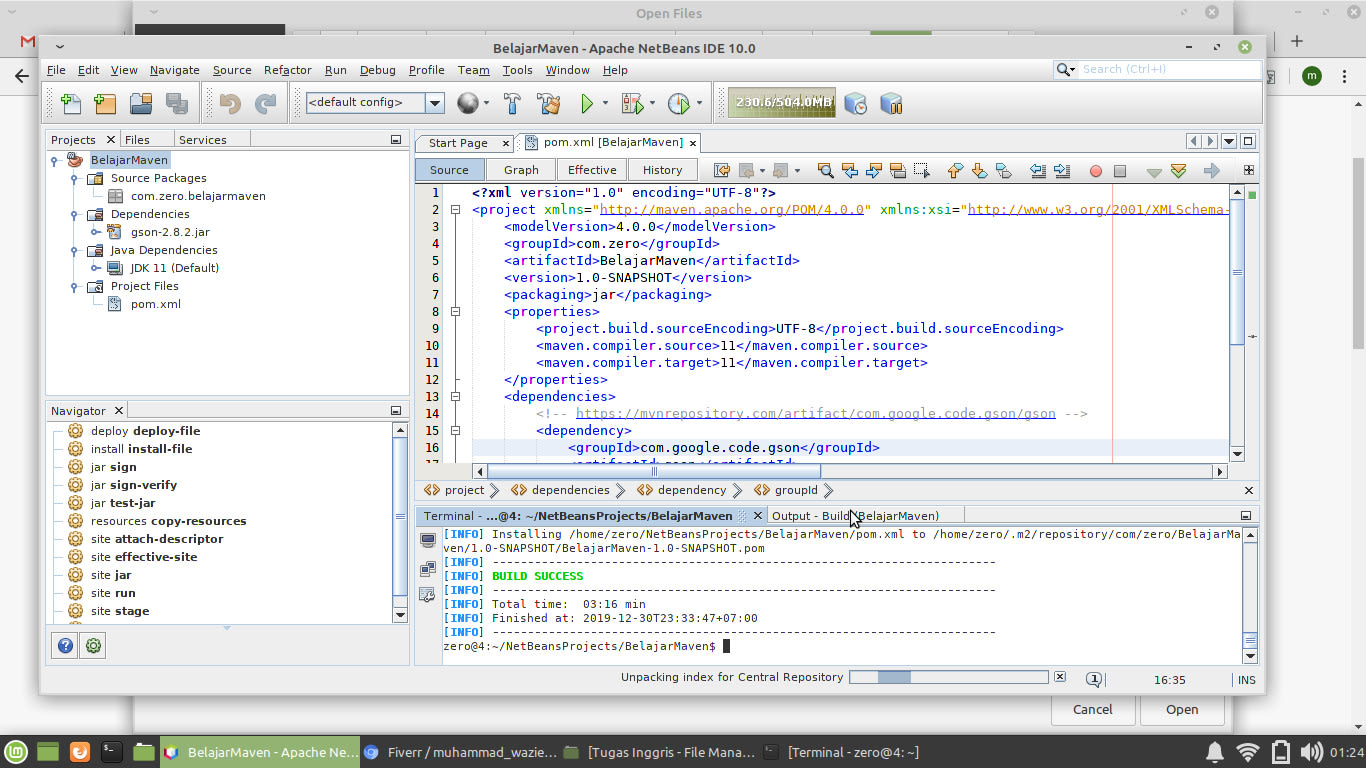Click the New Project toolbar icon
The image size is (1366, 768).
105,103
